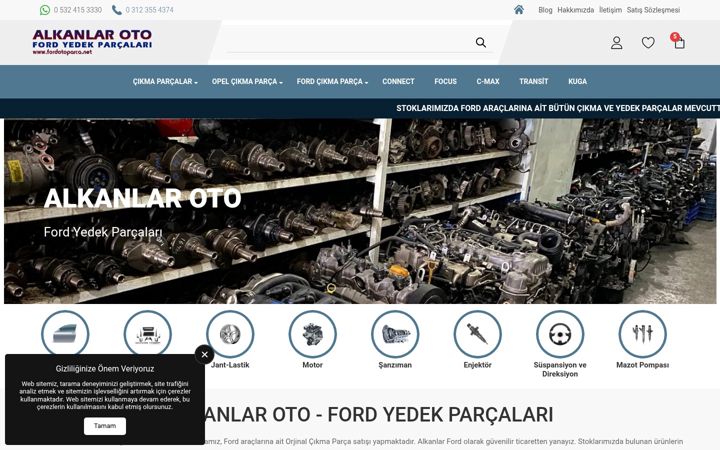Open the TRANSİT menu item
This screenshot has width=720, height=450.
[x=534, y=82]
